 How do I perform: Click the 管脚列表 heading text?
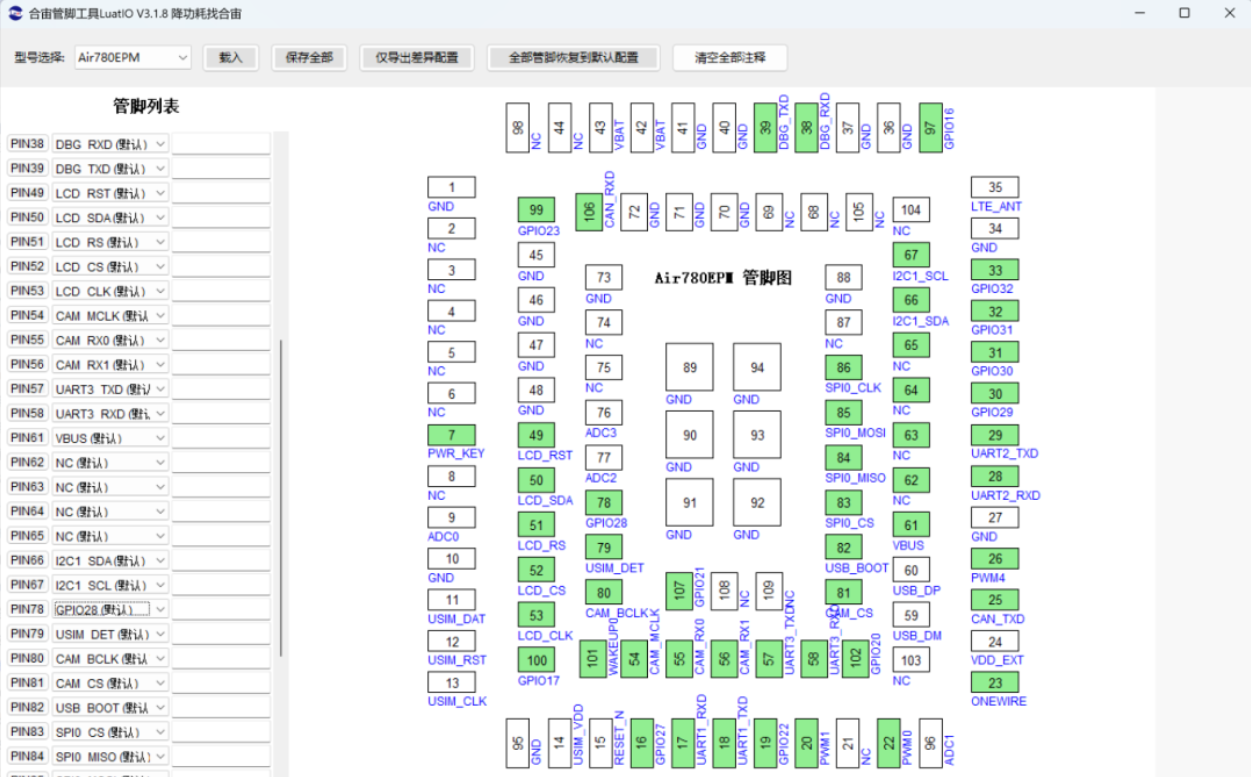146,107
